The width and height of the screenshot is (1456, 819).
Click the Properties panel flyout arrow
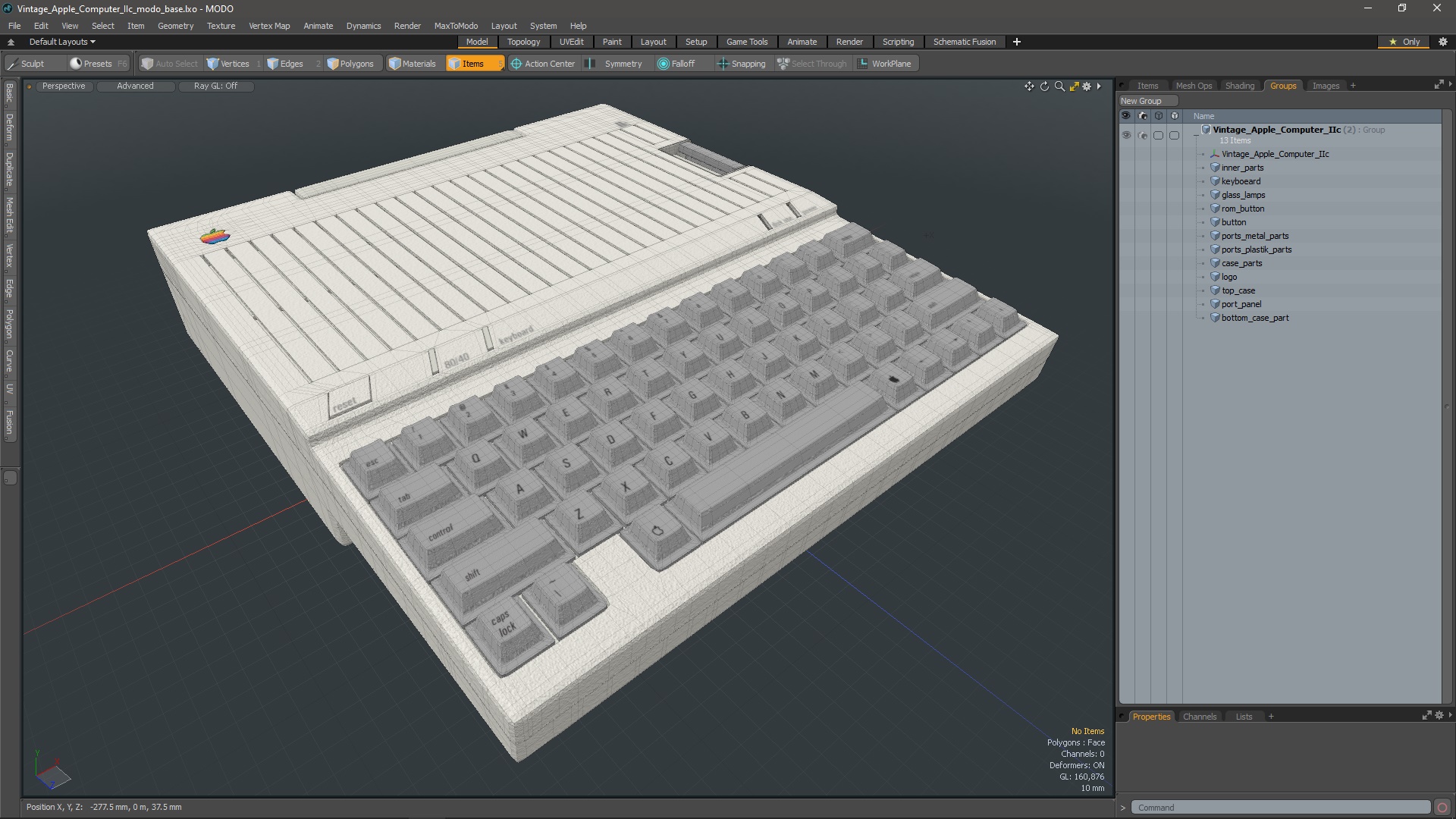click(x=1451, y=715)
